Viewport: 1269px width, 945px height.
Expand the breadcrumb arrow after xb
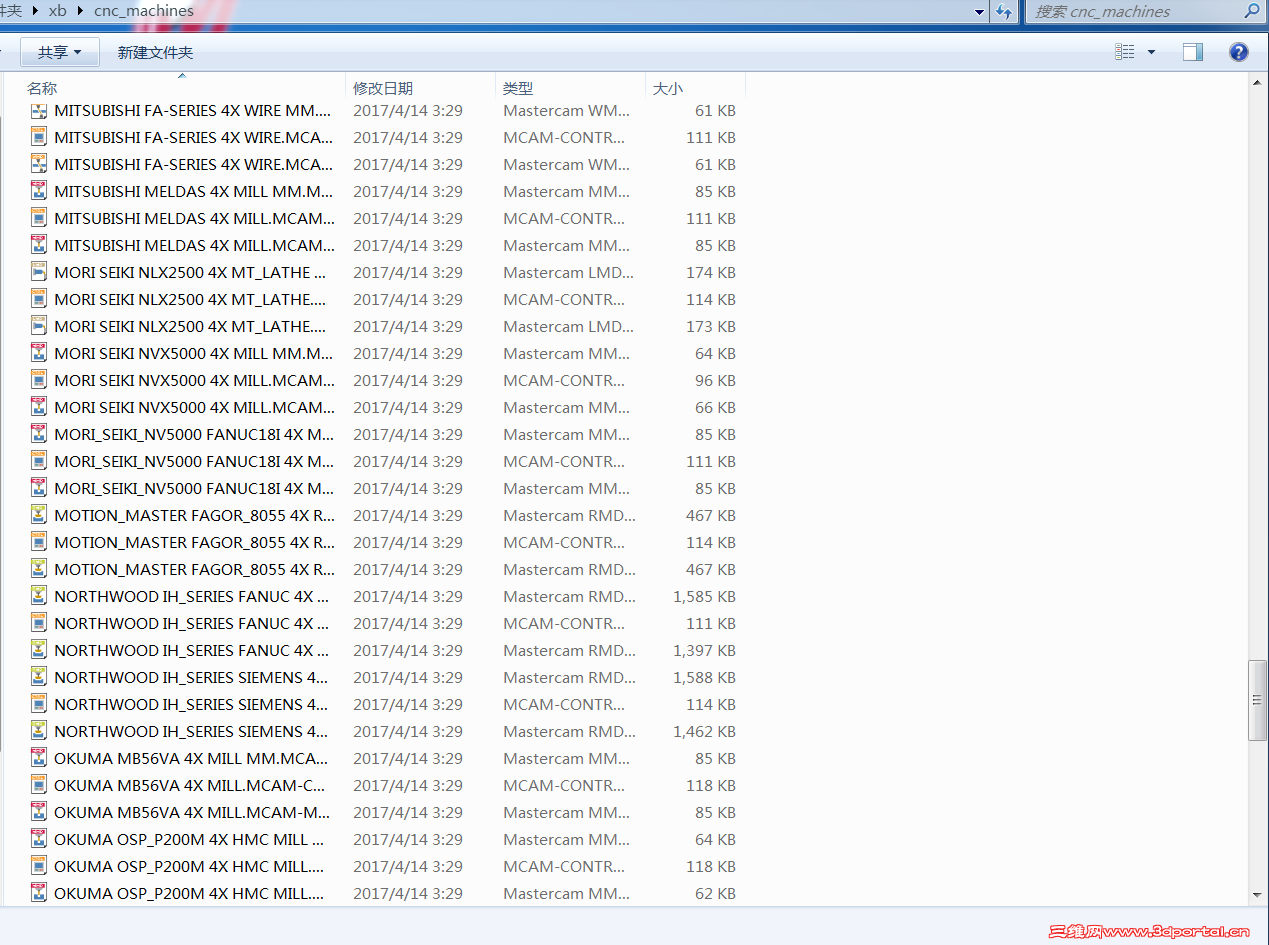[80, 11]
